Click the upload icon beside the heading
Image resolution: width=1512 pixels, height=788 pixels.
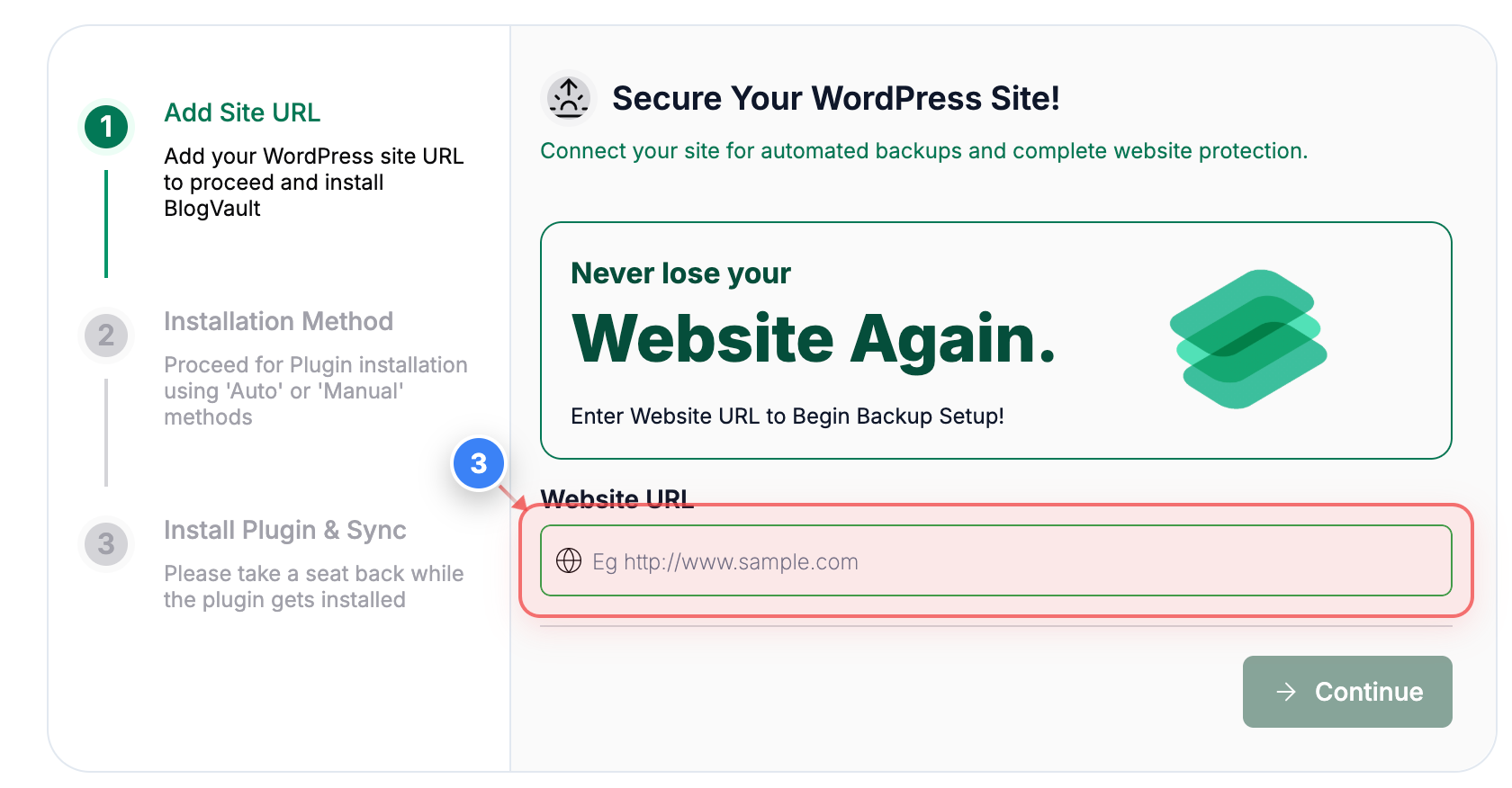(568, 97)
